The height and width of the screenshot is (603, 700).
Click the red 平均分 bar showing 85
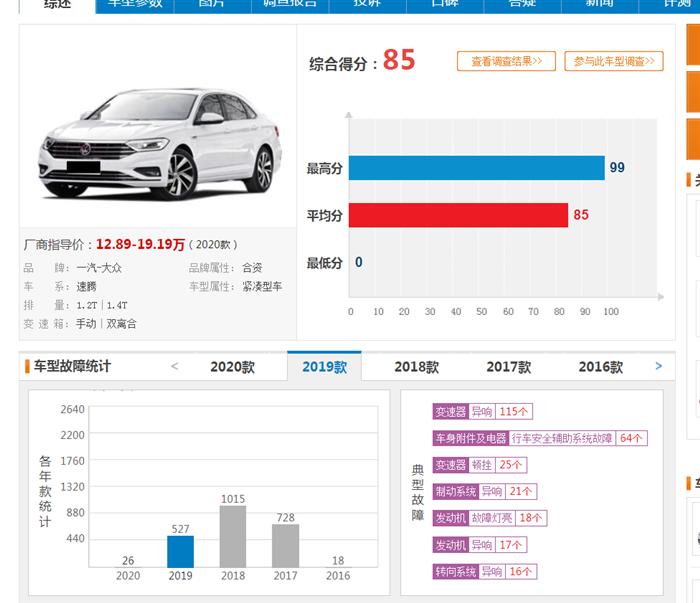(x=458, y=215)
